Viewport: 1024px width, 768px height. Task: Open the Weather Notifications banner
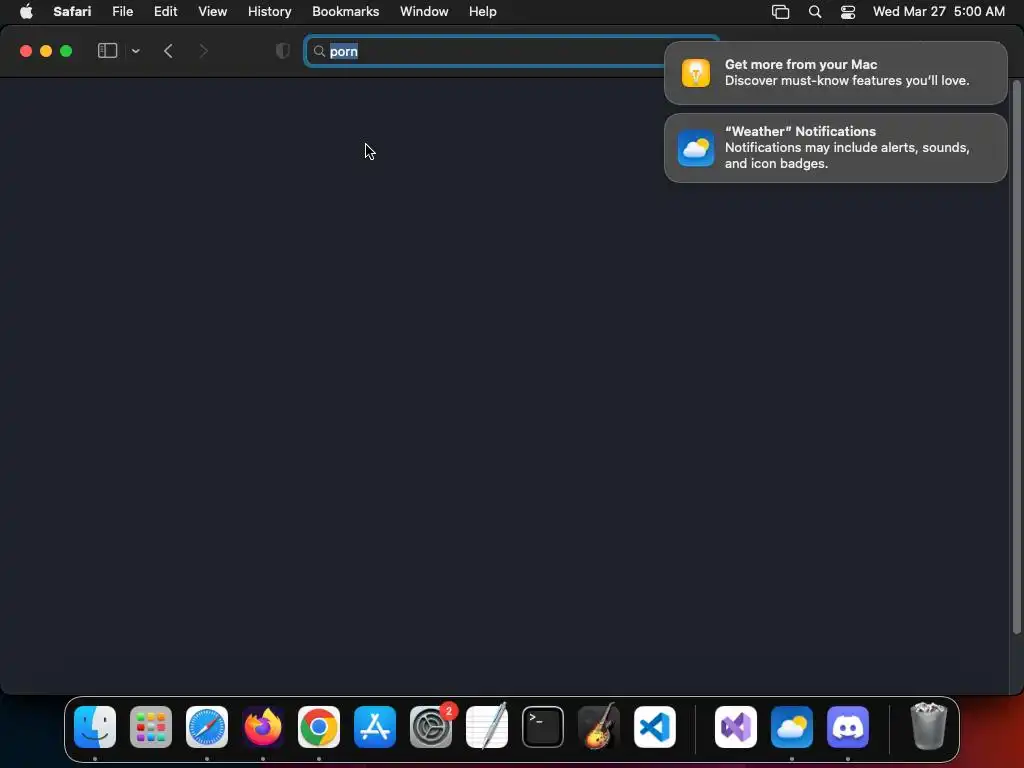[x=835, y=148]
